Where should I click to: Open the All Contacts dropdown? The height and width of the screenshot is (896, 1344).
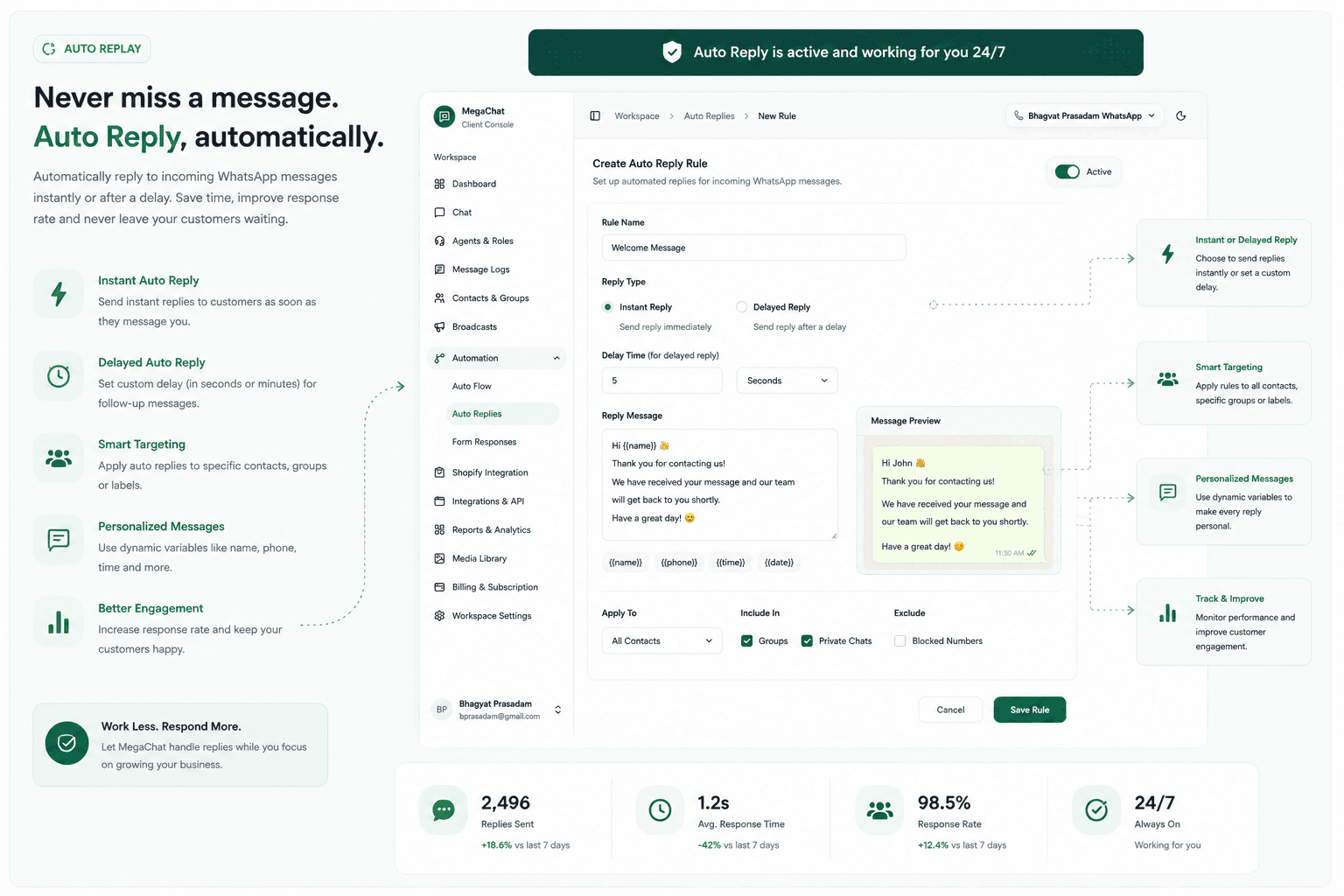[662, 641]
